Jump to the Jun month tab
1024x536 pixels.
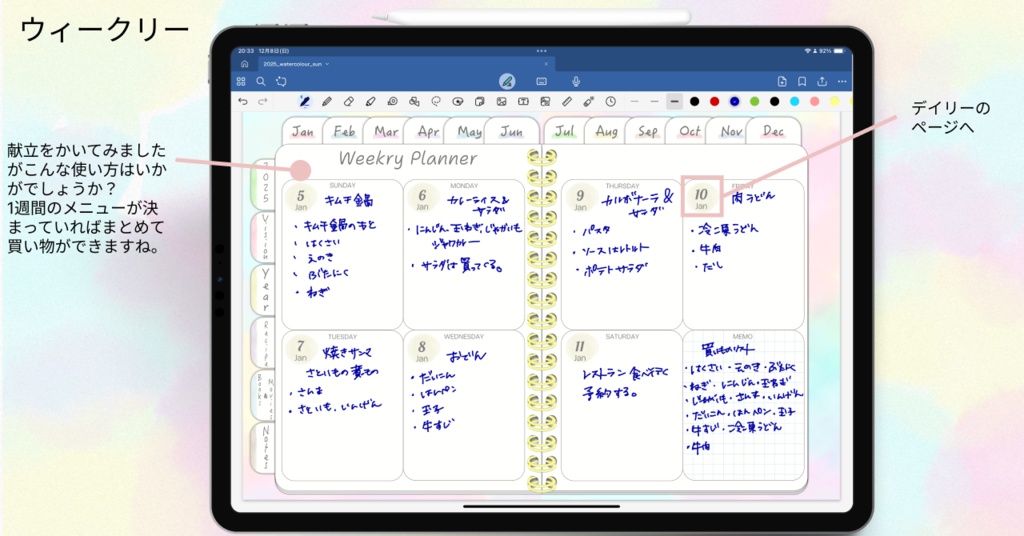click(x=511, y=131)
